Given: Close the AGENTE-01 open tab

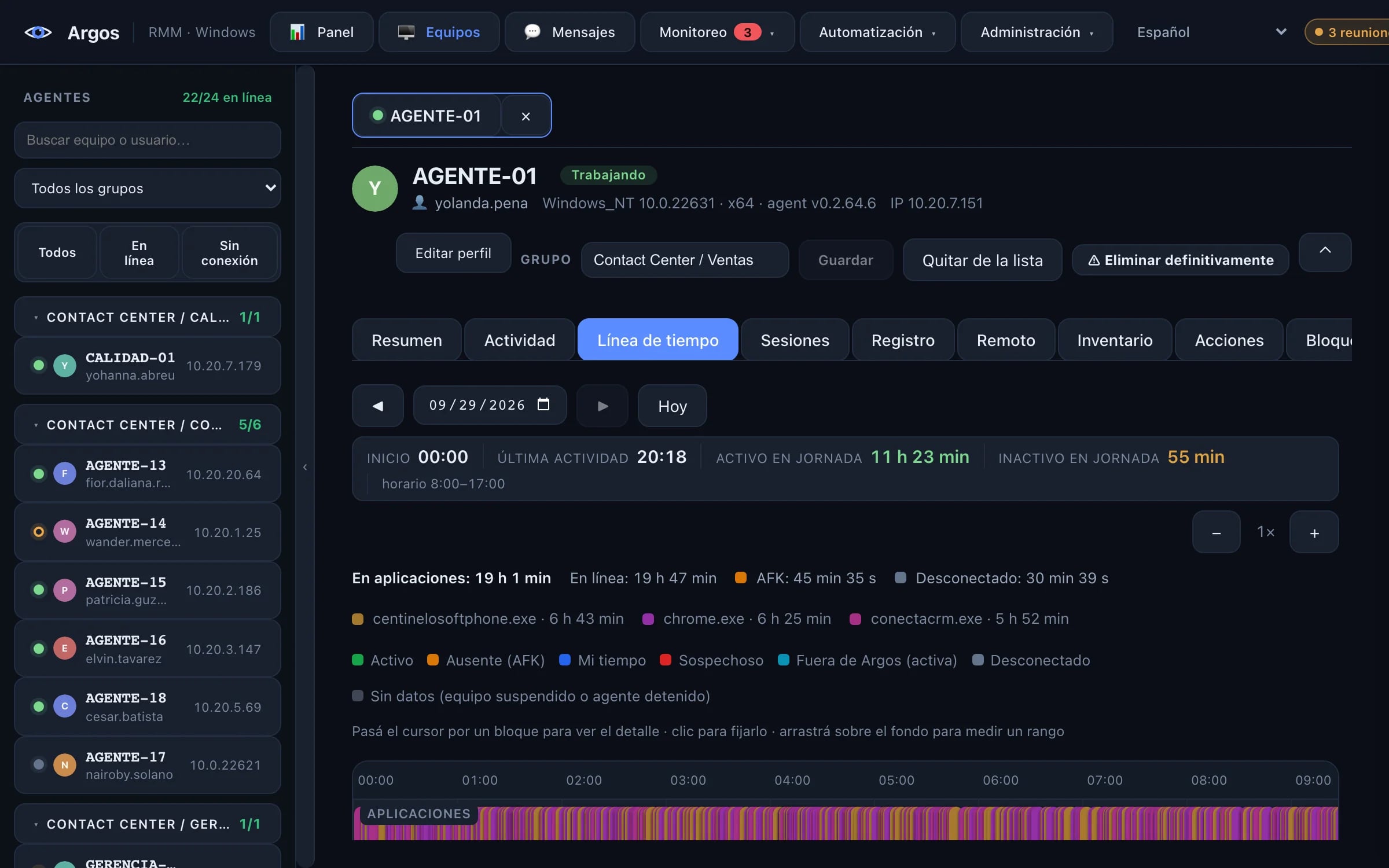Looking at the screenshot, I should 526,116.
